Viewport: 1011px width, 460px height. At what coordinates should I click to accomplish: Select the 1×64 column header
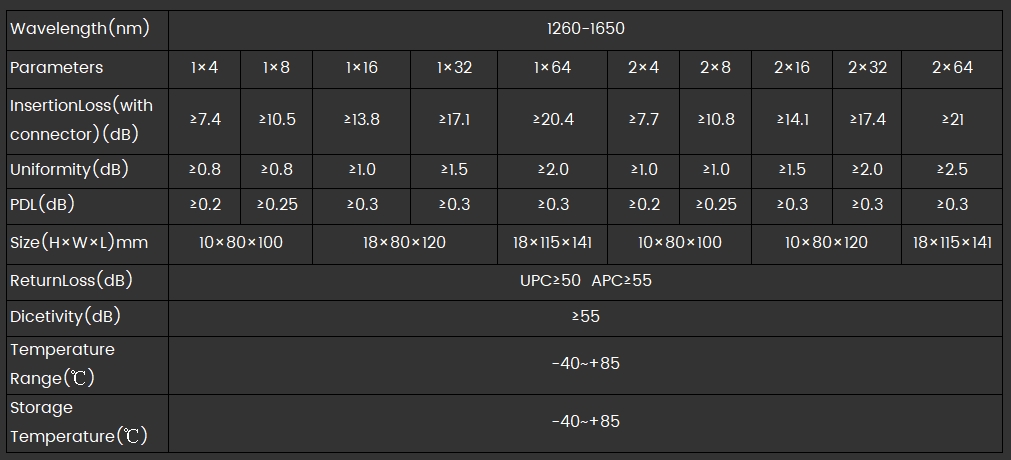coord(553,69)
